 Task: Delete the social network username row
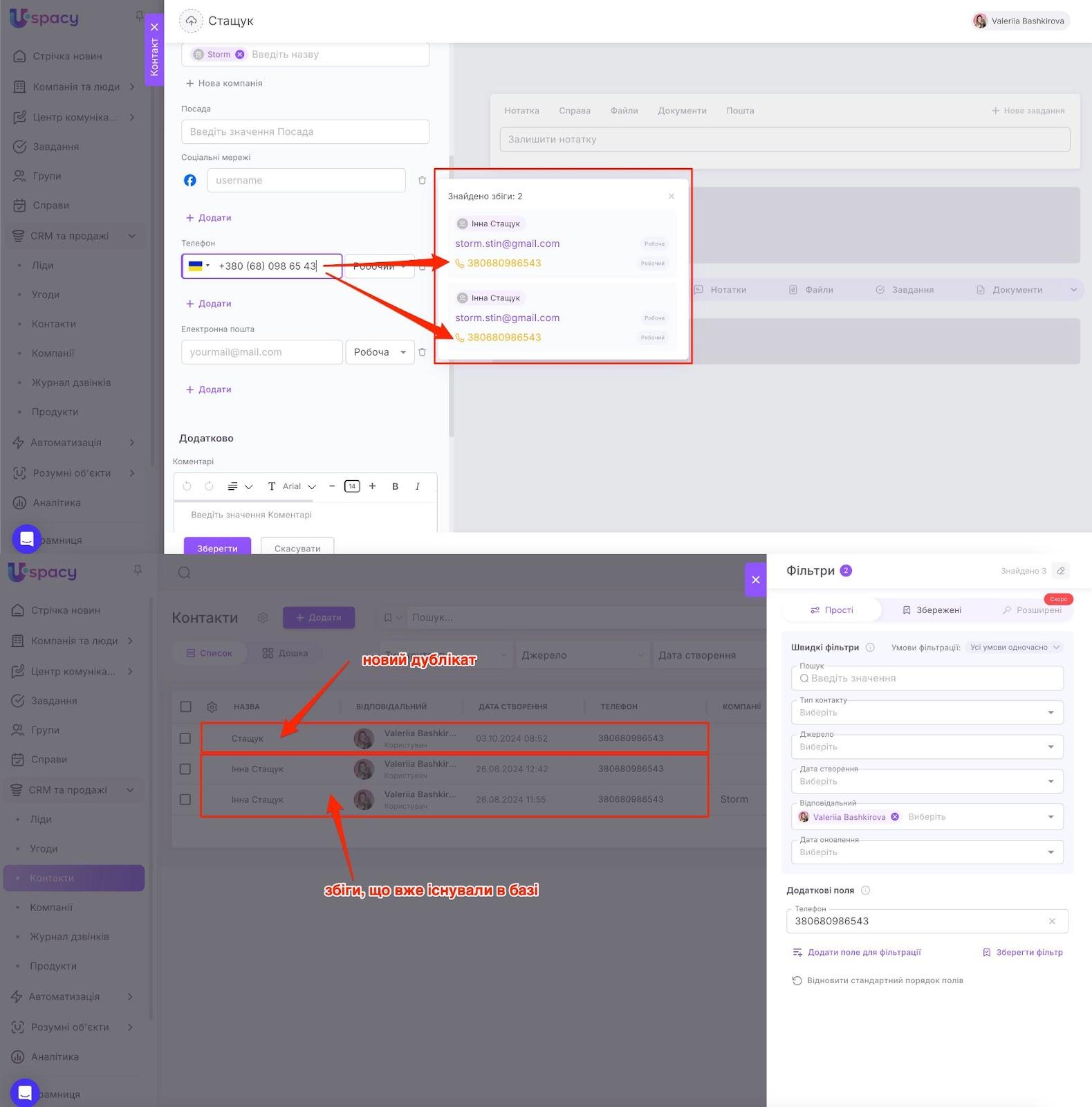422,181
